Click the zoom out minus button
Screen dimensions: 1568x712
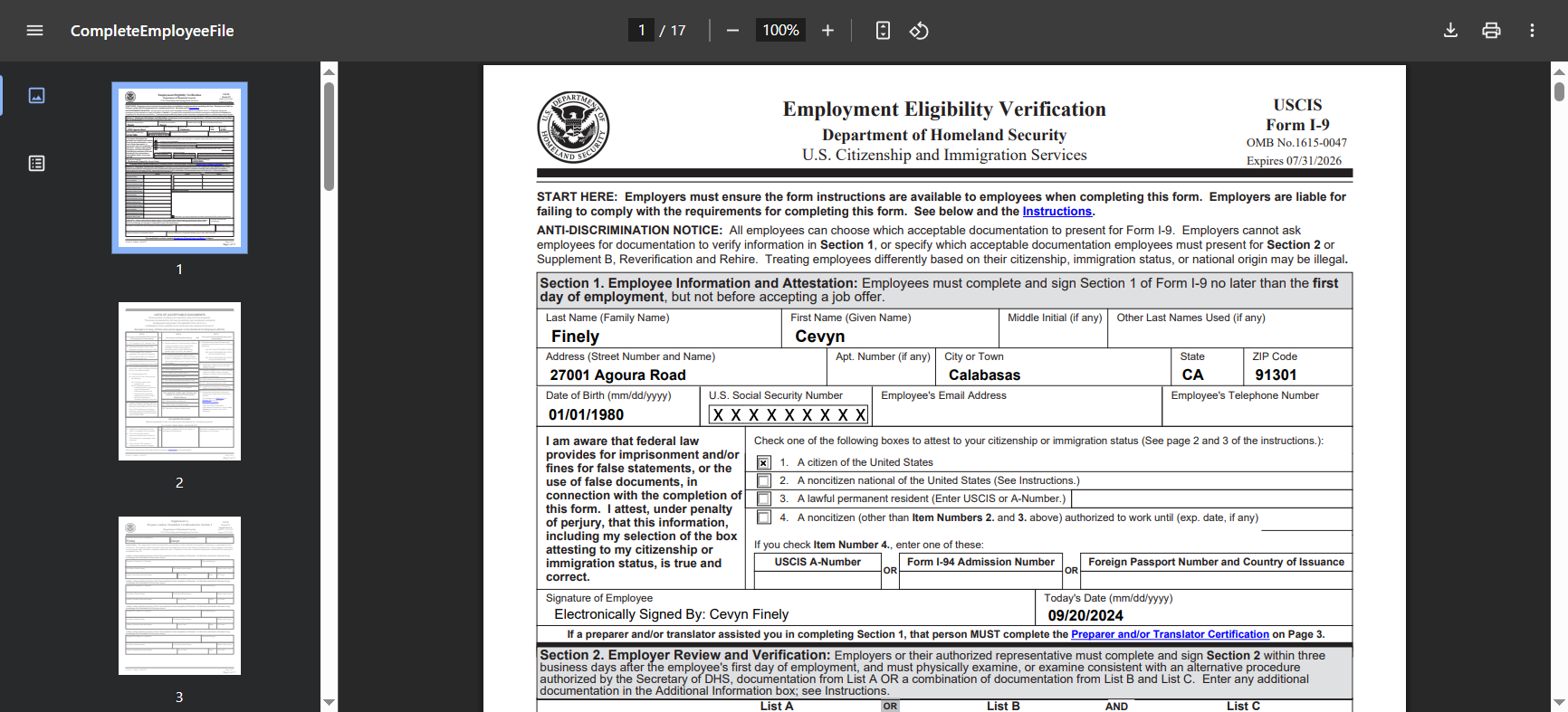pyautogui.click(x=733, y=31)
